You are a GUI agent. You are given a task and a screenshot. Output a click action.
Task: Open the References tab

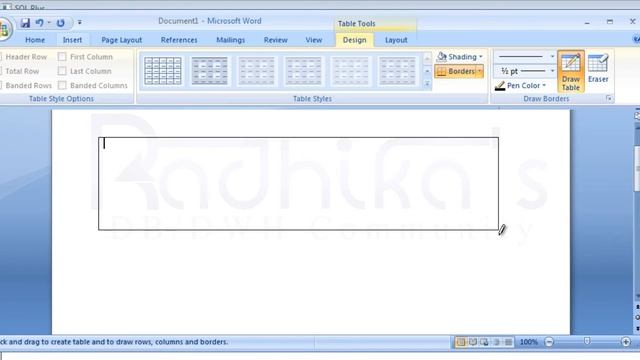point(179,40)
